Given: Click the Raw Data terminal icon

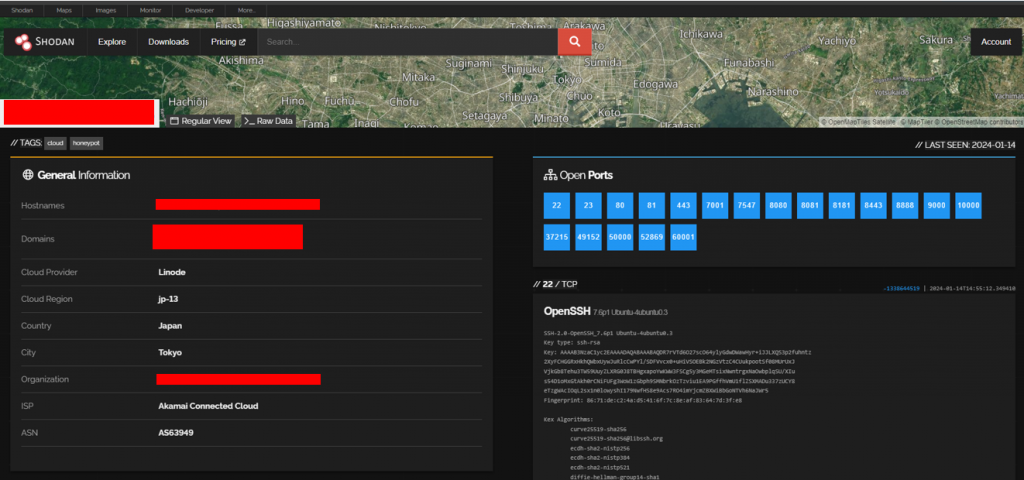Looking at the screenshot, I should tap(248, 121).
